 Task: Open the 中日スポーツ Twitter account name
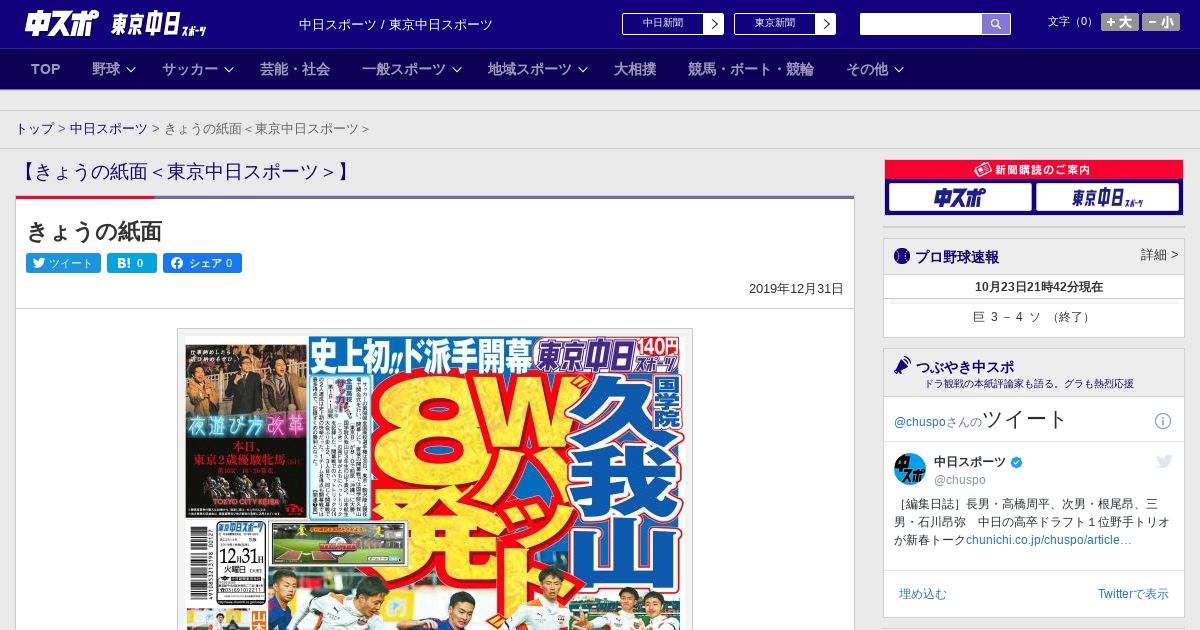[x=970, y=462]
